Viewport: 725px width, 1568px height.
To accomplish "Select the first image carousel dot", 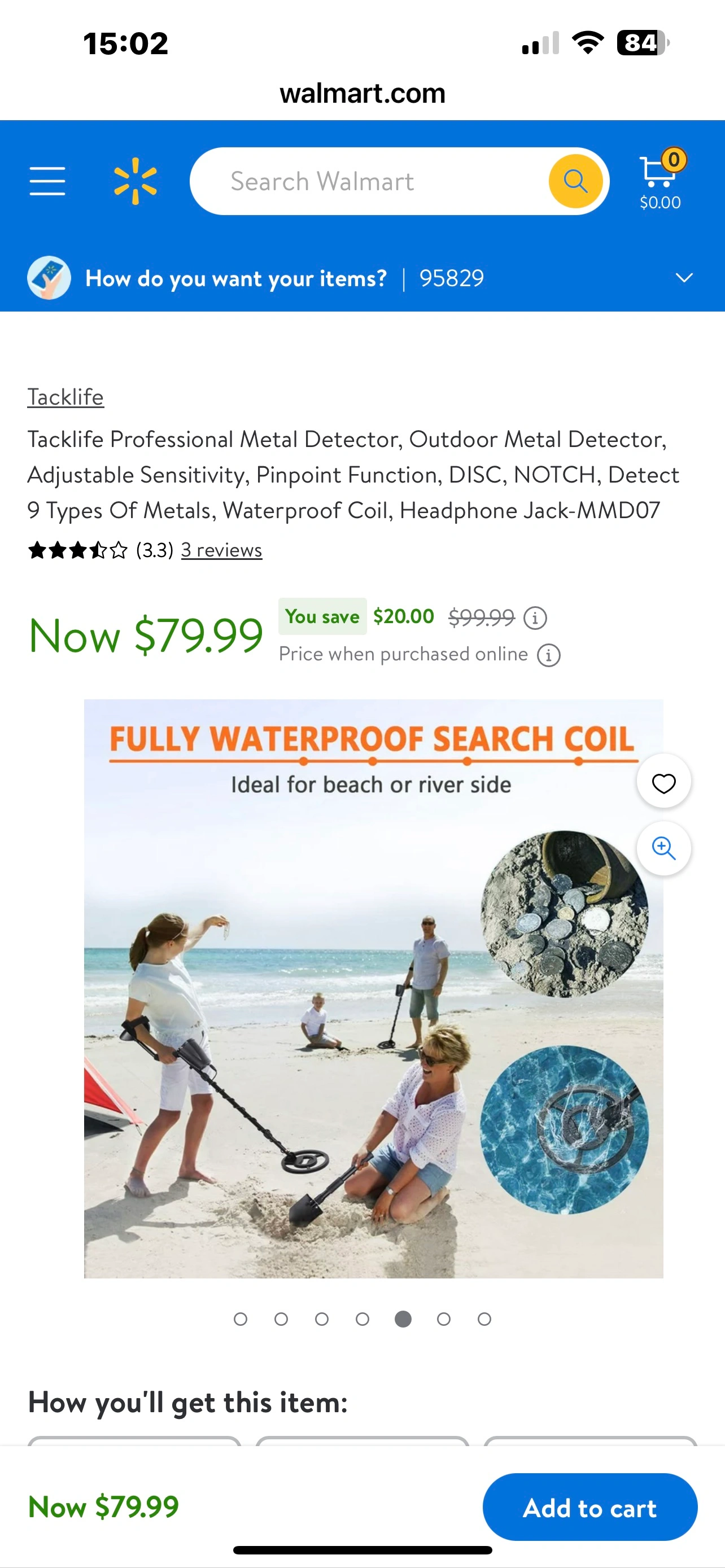I will coord(241,1319).
